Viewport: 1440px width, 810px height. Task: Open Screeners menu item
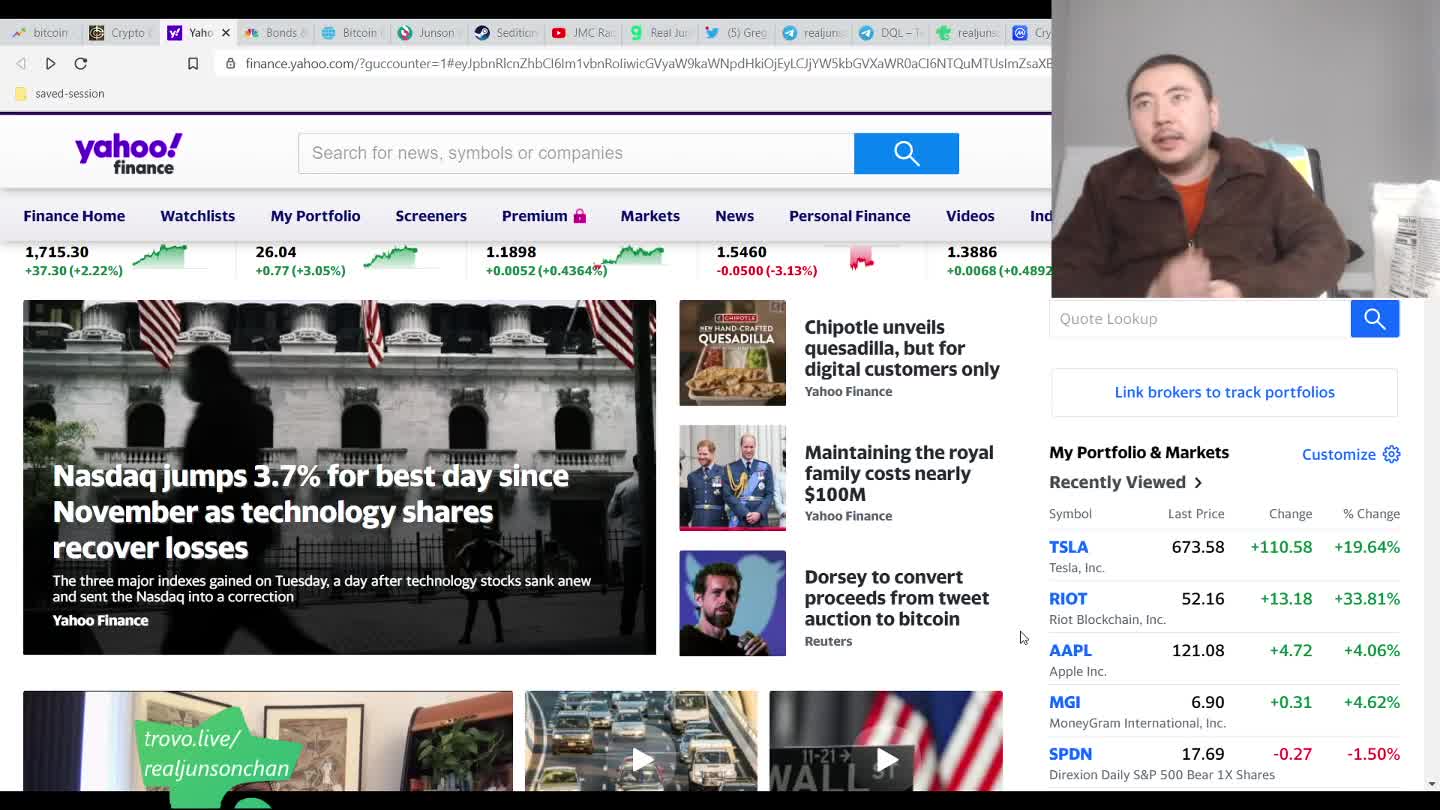(431, 216)
